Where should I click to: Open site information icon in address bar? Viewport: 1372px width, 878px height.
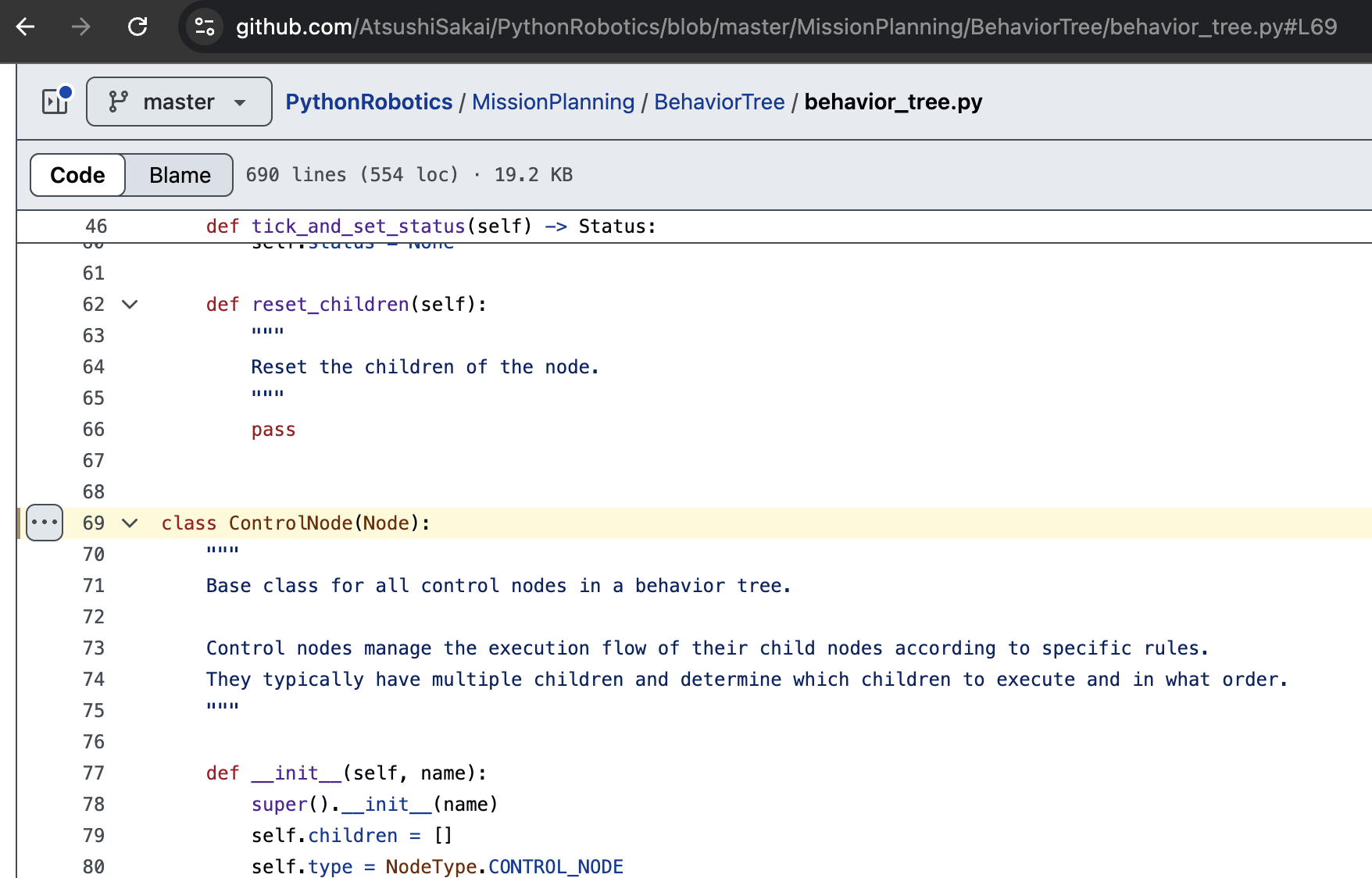205,27
